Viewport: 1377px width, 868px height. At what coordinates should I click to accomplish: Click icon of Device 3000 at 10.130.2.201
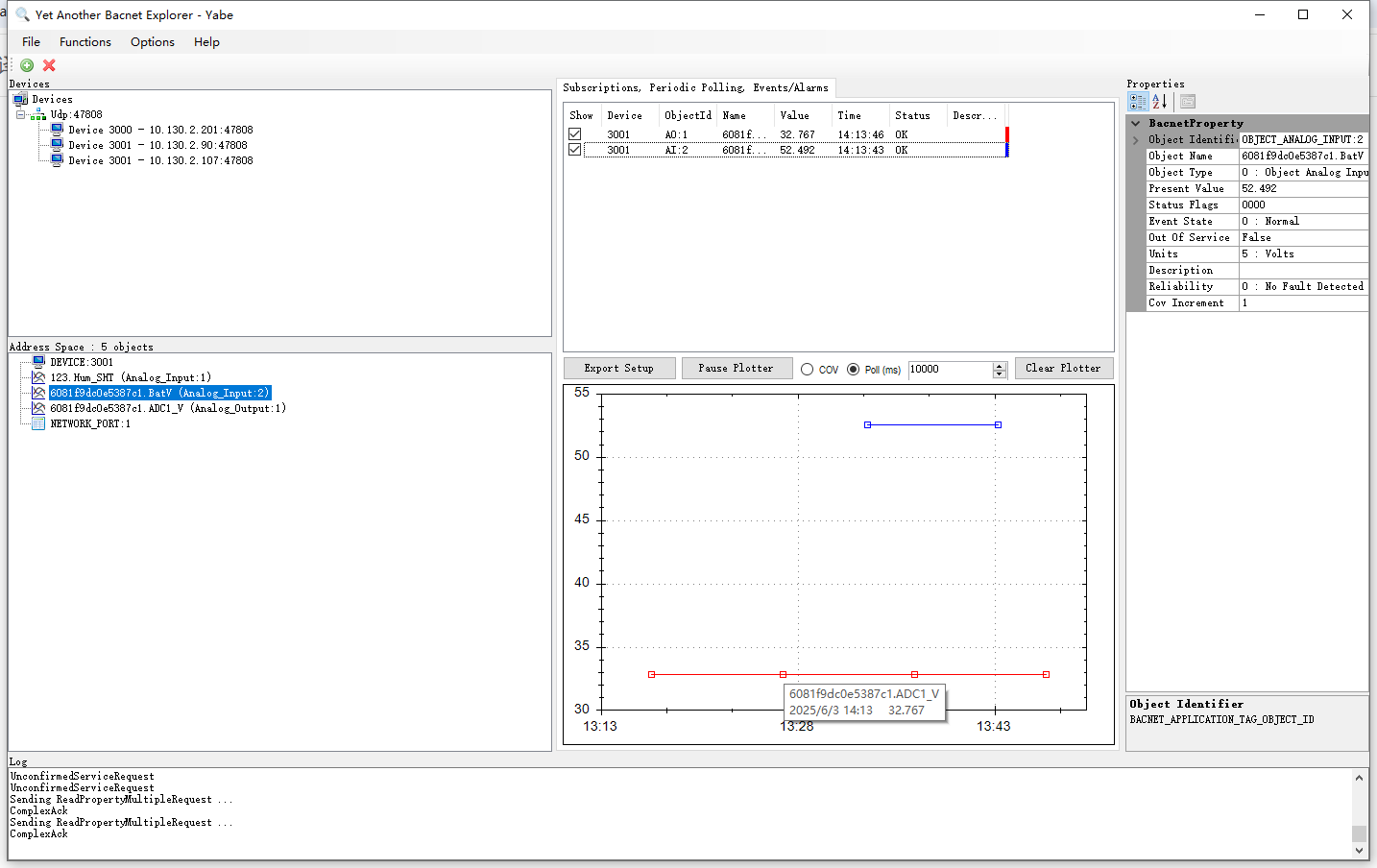pyautogui.click(x=57, y=130)
